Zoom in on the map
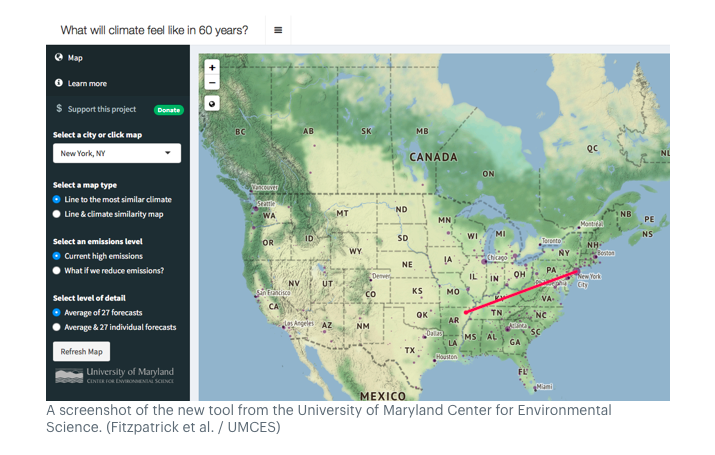Viewport: 715px width, 455px height. (212, 67)
